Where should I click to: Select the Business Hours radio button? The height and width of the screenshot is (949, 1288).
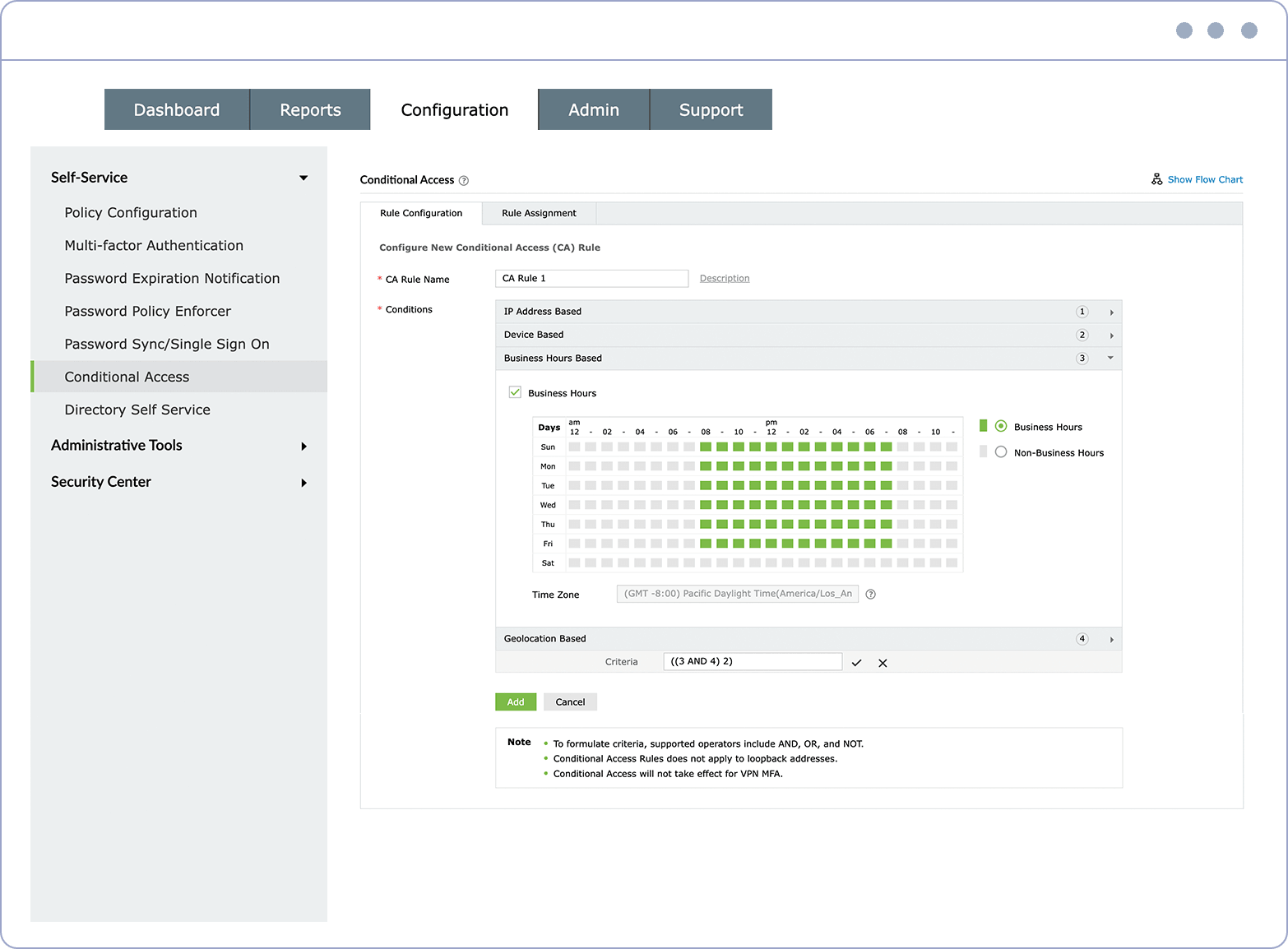1001,426
